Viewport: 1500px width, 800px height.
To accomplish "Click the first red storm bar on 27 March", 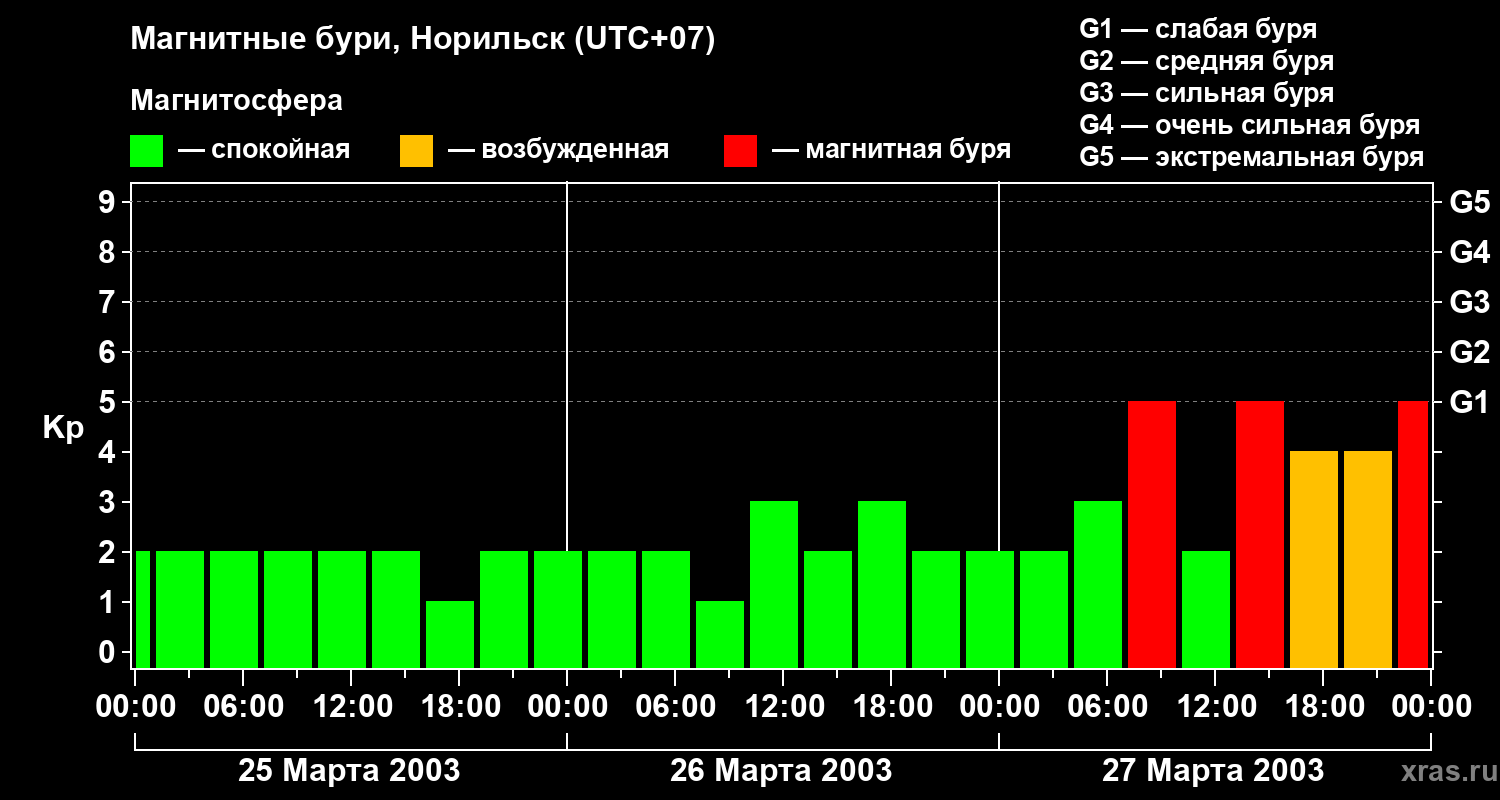I will click(x=1152, y=535).
